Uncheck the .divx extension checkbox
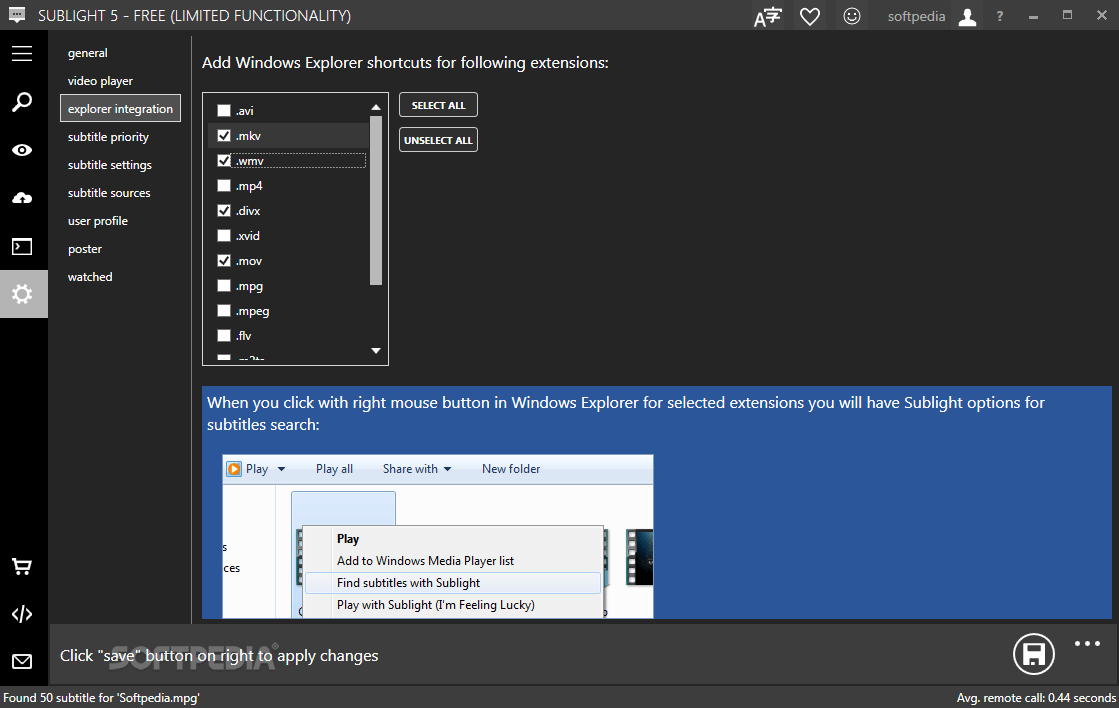Screen dimensions: 1119x708 tap(224, 211)
